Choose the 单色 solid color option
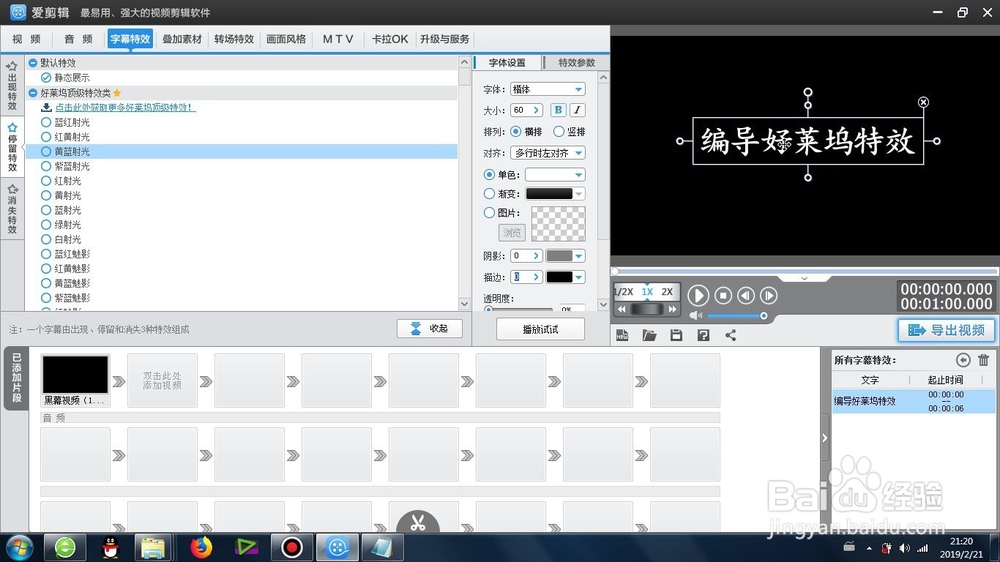Image resolution: width=1000 pixels, height=562 pixels. (x=489, y=174)
